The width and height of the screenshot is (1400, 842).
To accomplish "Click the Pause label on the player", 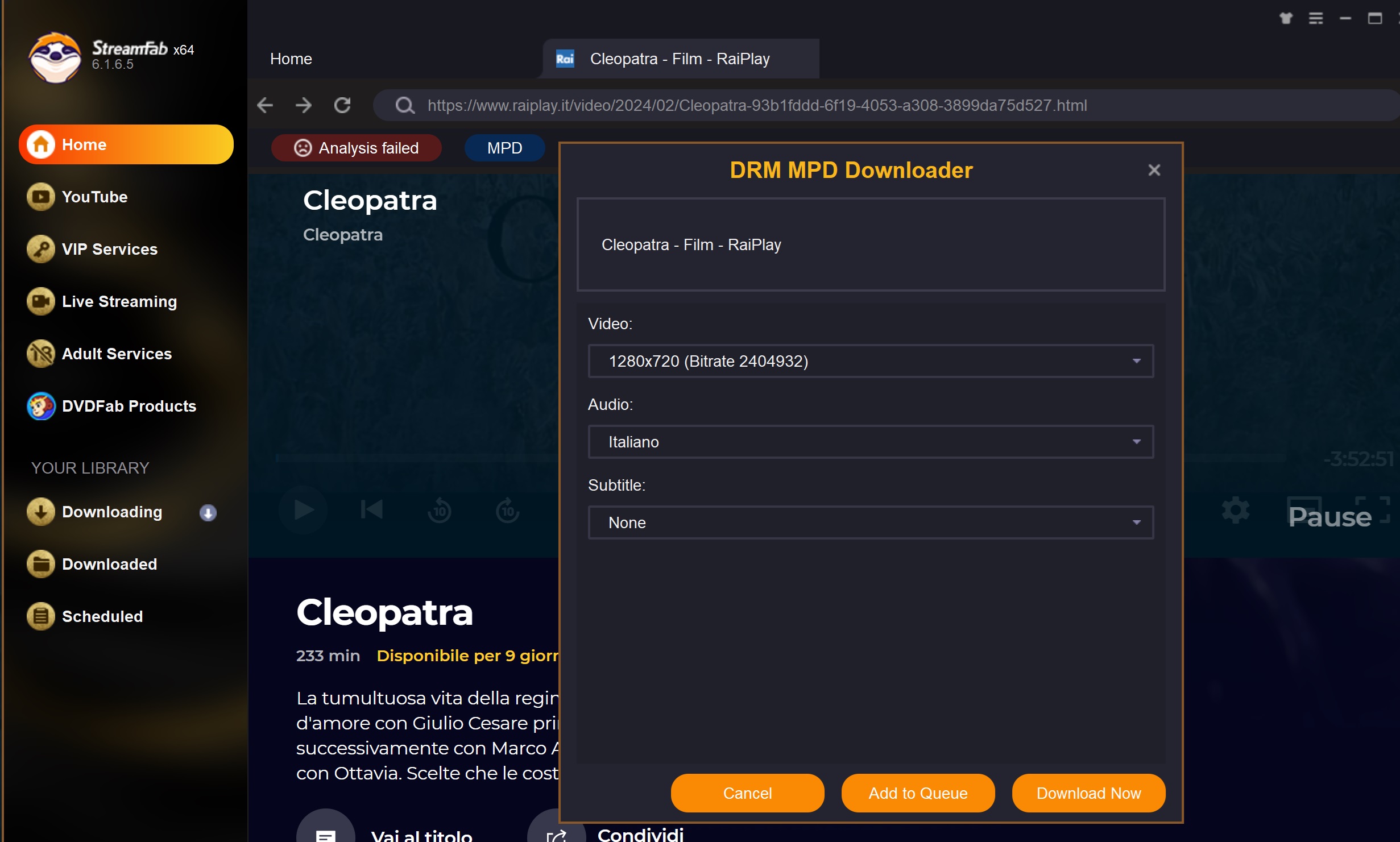I will pos(1329,516).
